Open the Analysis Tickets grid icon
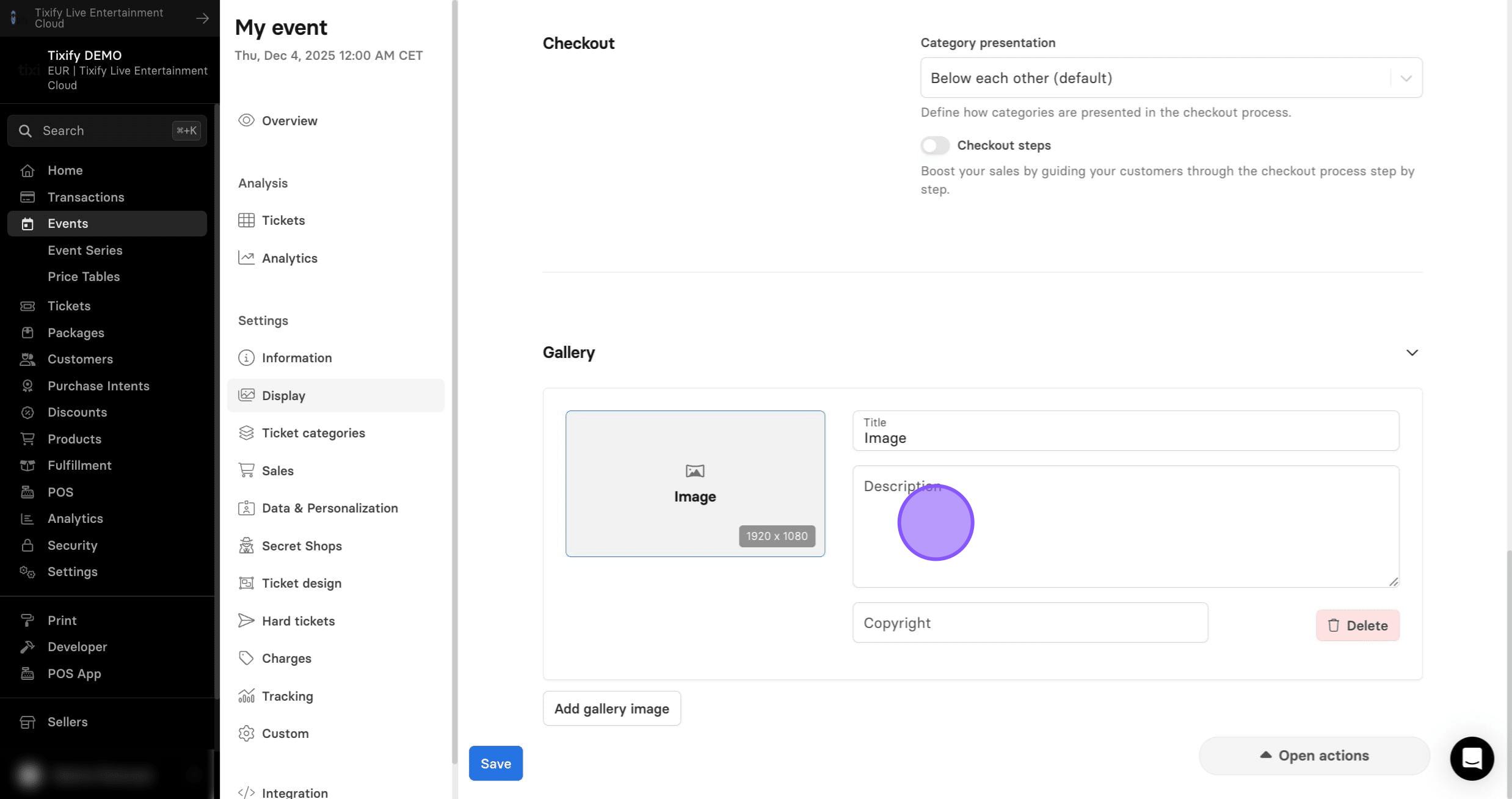 (x=246, y=221)
